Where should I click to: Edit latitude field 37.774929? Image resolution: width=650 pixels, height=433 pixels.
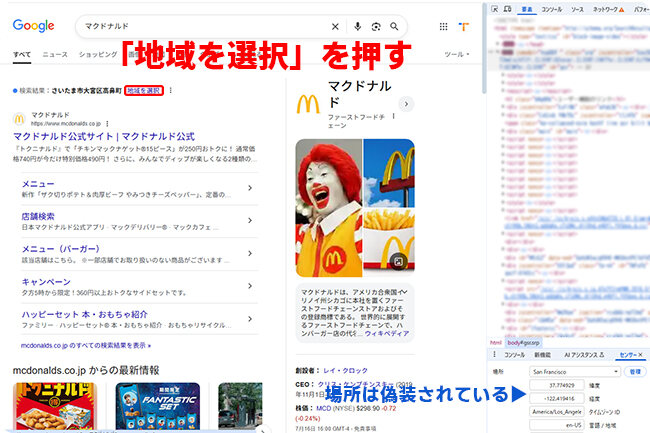coord(557,385)
